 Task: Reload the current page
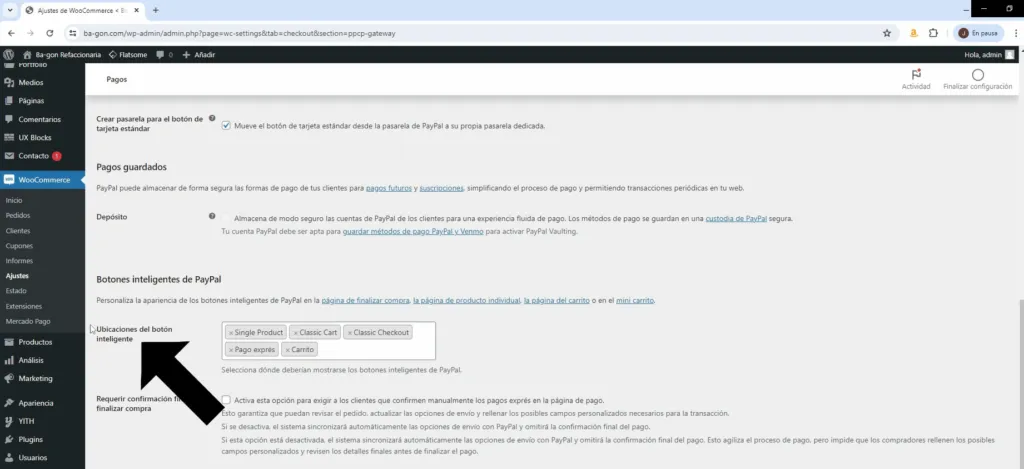pyautogui.click(x=50, y=33)
